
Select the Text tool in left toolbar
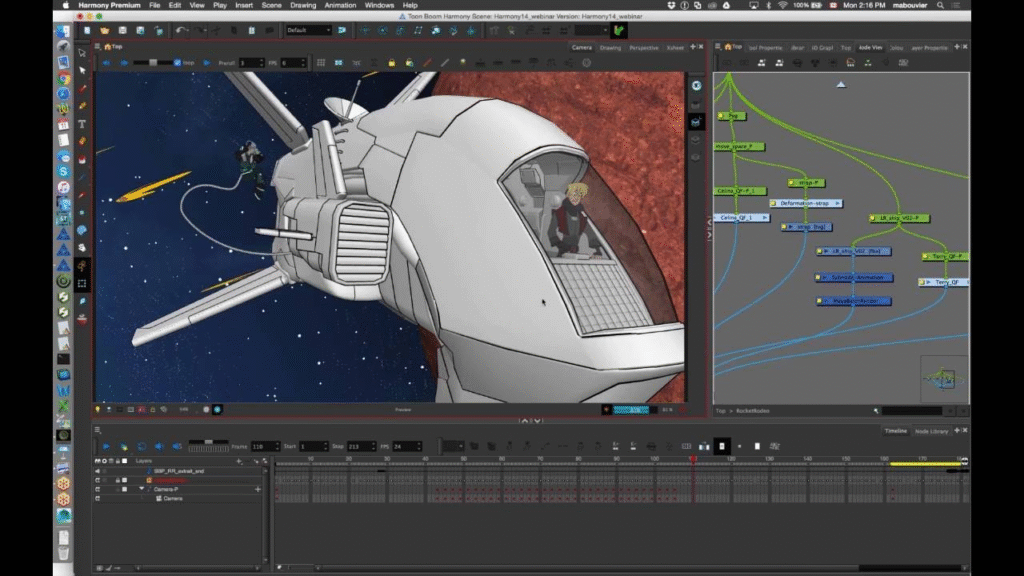82,124
